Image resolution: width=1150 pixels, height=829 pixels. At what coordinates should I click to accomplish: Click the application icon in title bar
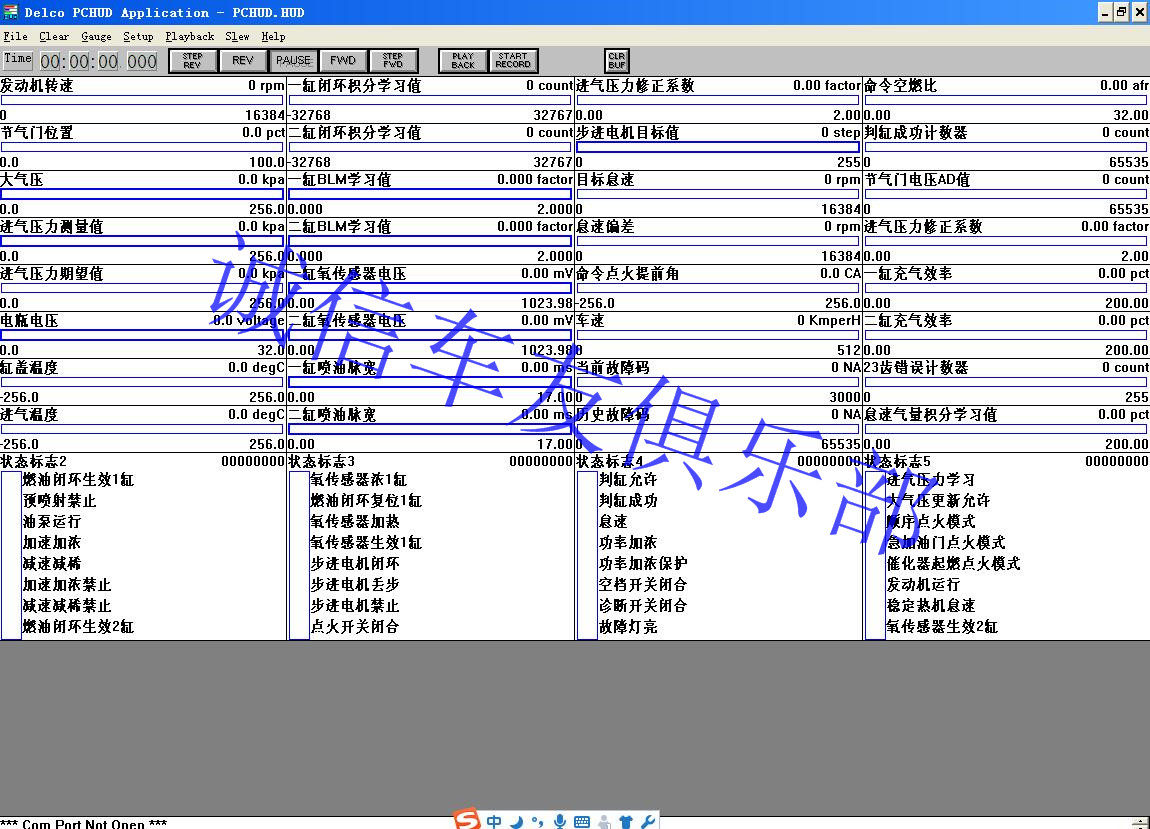(x=10, y=12)
